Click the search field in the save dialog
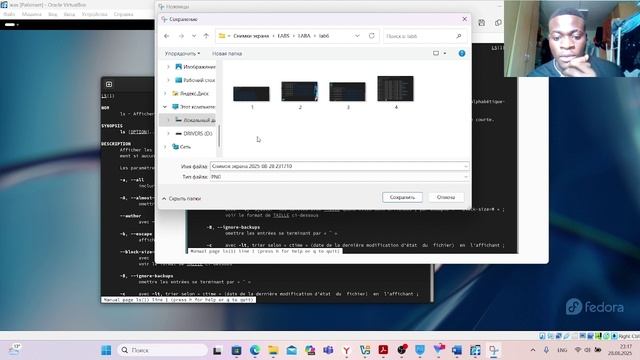Screen dimensions: 640x360 425,36
